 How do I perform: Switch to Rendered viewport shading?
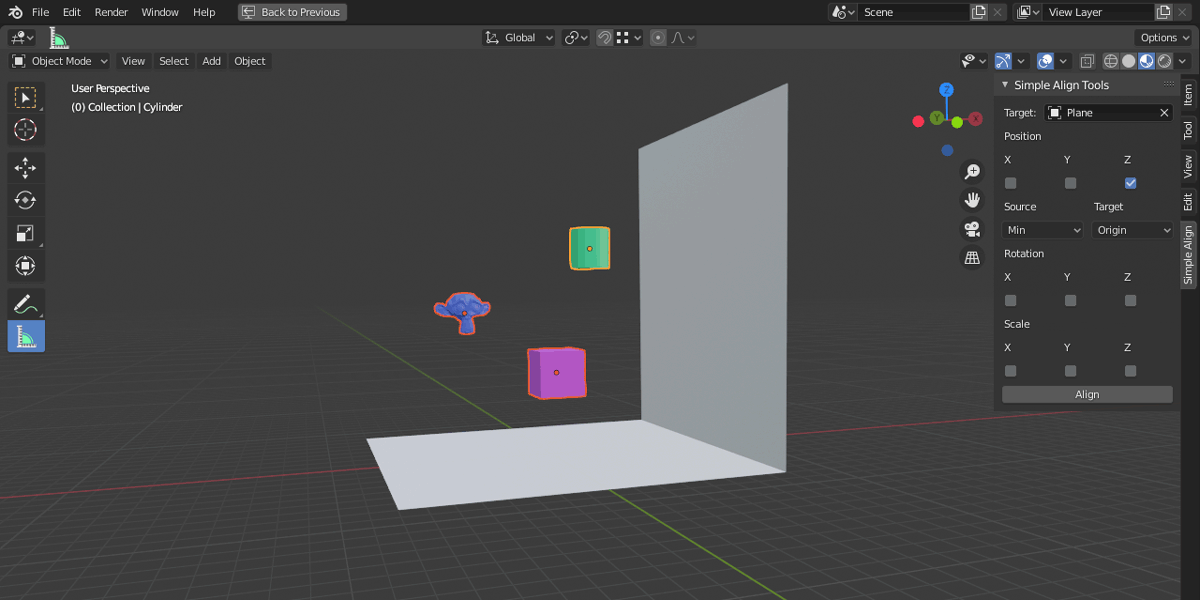pos(1165,61)
